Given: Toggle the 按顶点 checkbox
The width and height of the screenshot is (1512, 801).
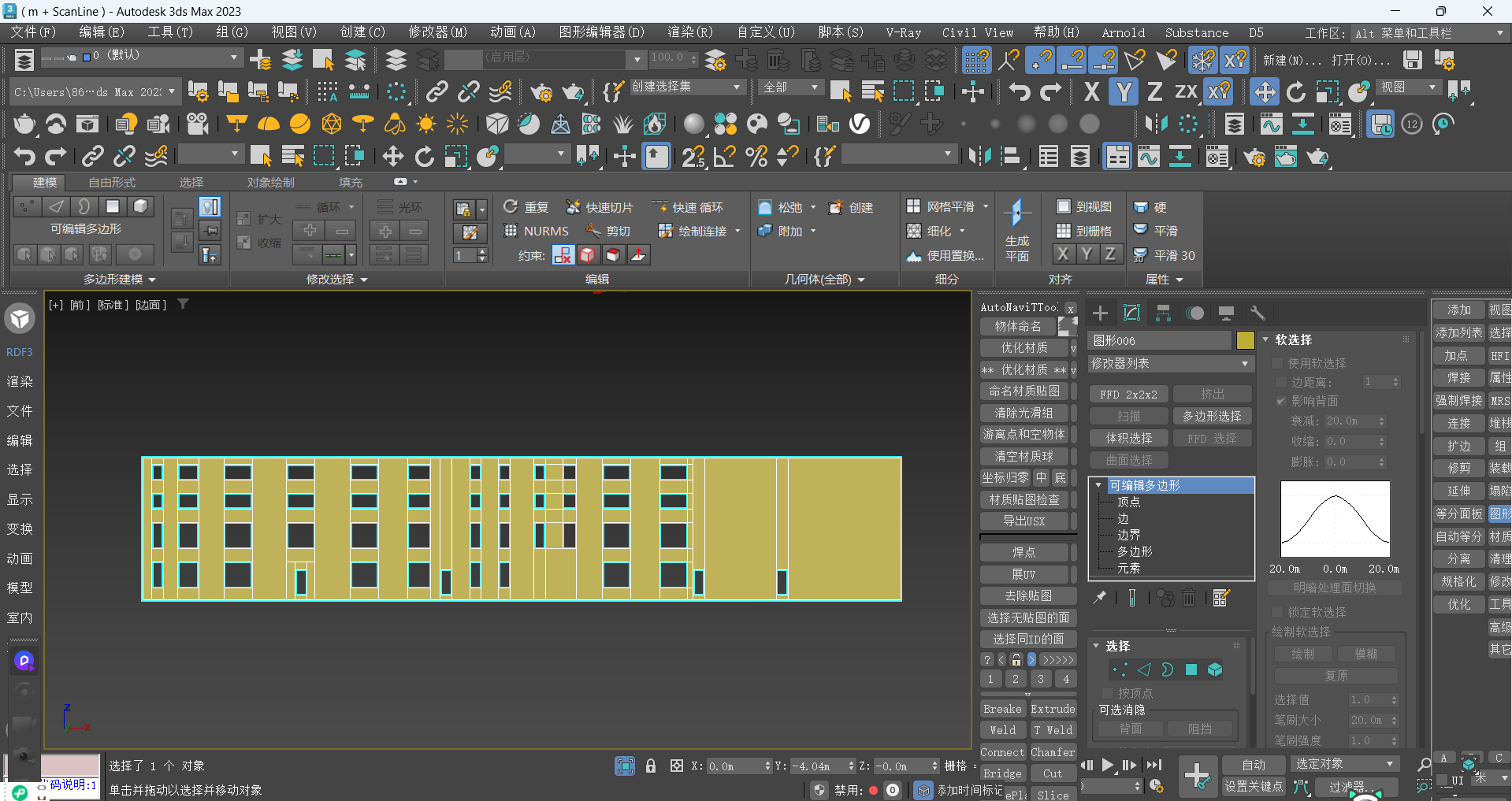Looking at the screenshot, I should coord(1108,693).
